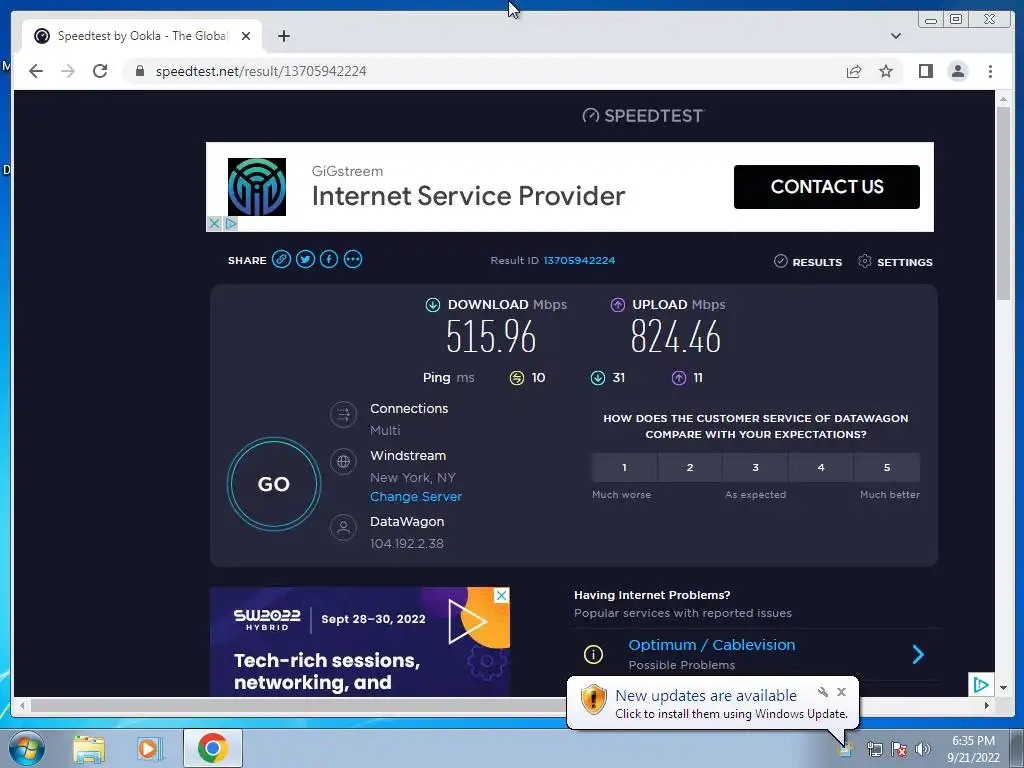Share result on Facebook

pyautogui.click(x=329, y=259)
